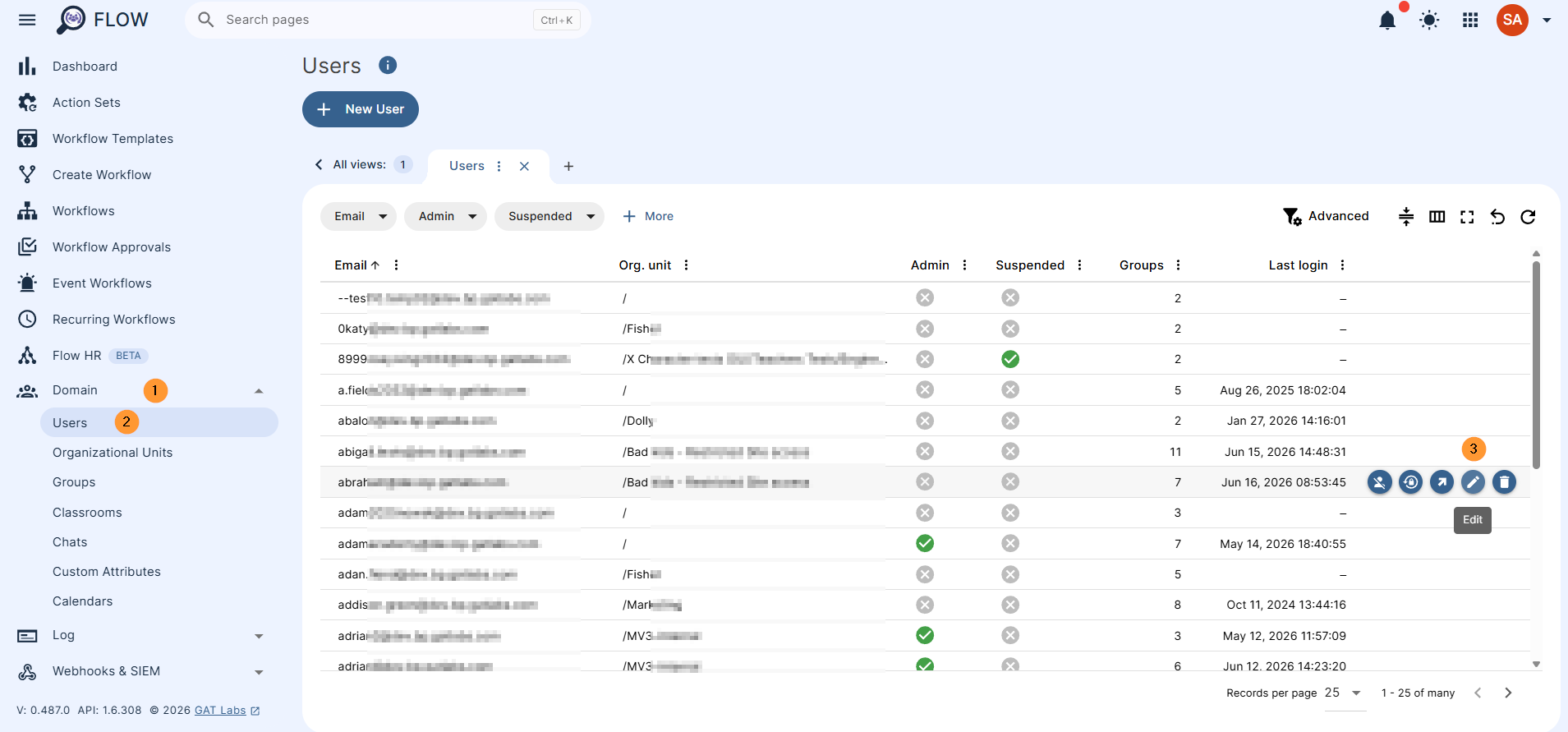Image resolution: width=1568 pixels, height=732 pixels.
Task: Click the scrollbar down arrow
Action: (1536, 665)
